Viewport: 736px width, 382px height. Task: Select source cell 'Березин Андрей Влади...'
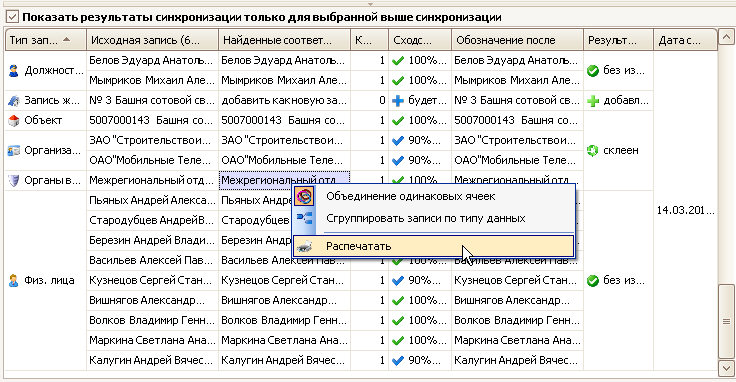[153, 240]
